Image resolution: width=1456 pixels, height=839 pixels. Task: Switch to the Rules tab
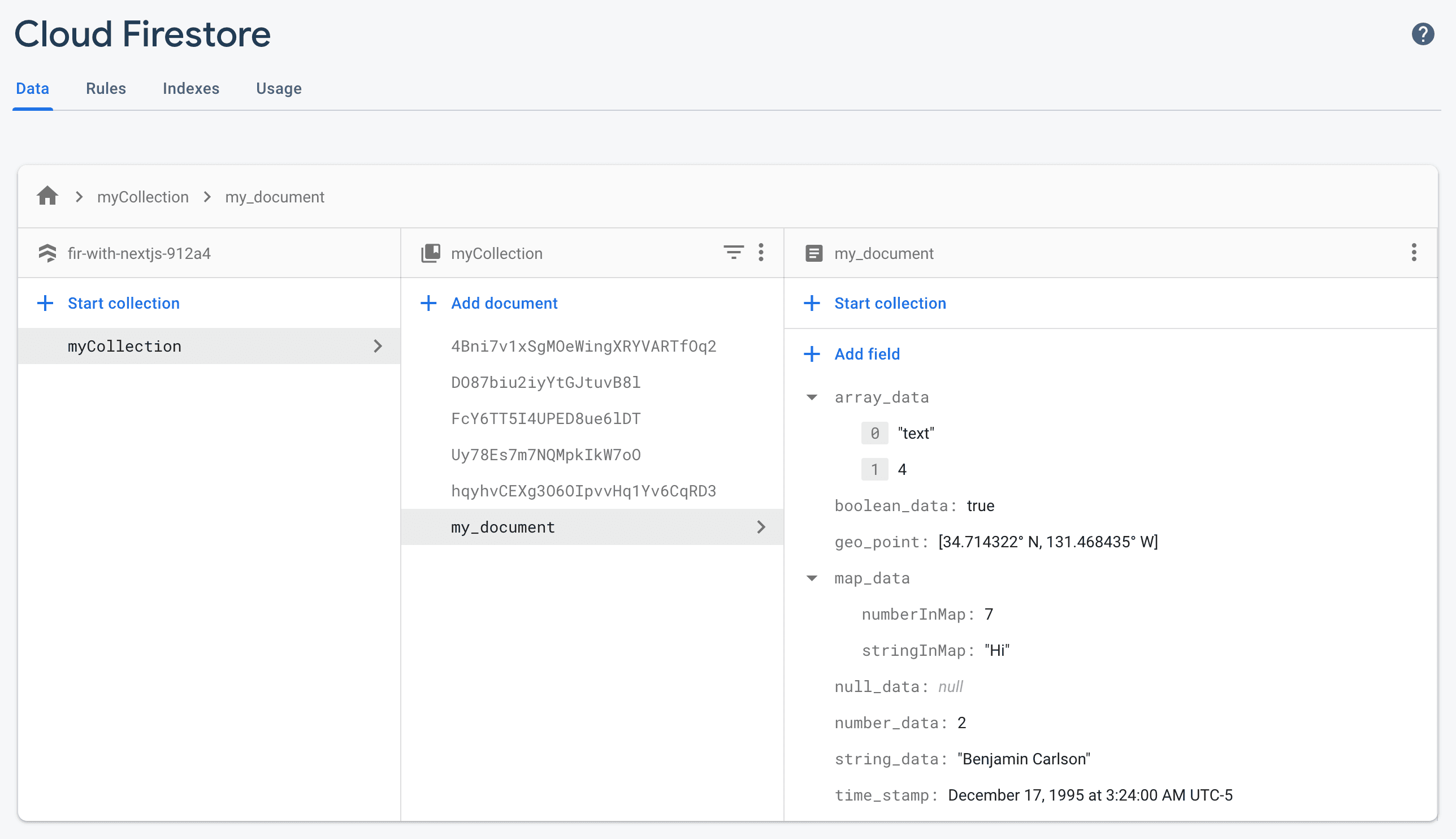(x=106, y=88)
